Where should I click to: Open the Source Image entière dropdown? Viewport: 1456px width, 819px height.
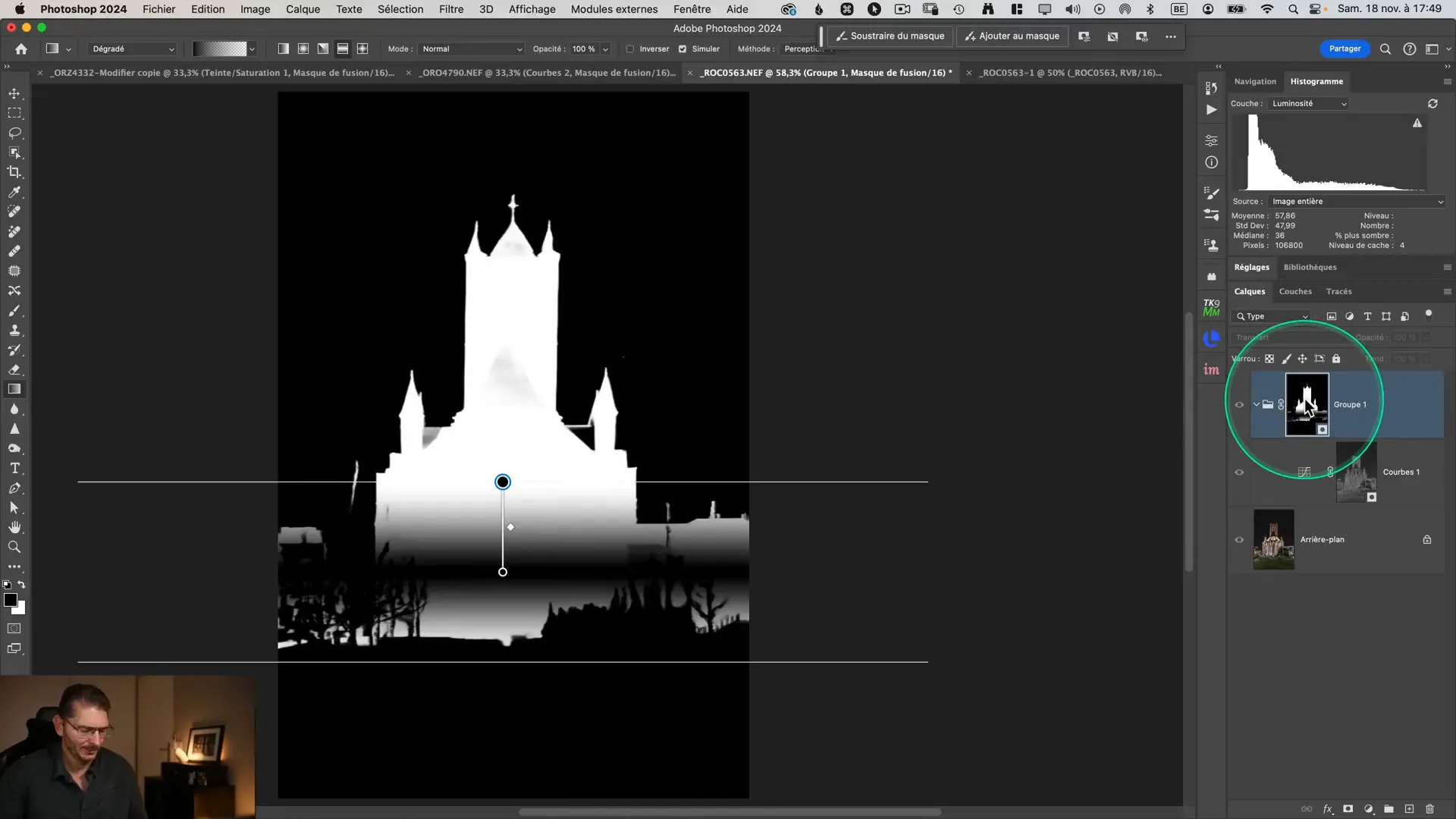[x=1357, y=201]
